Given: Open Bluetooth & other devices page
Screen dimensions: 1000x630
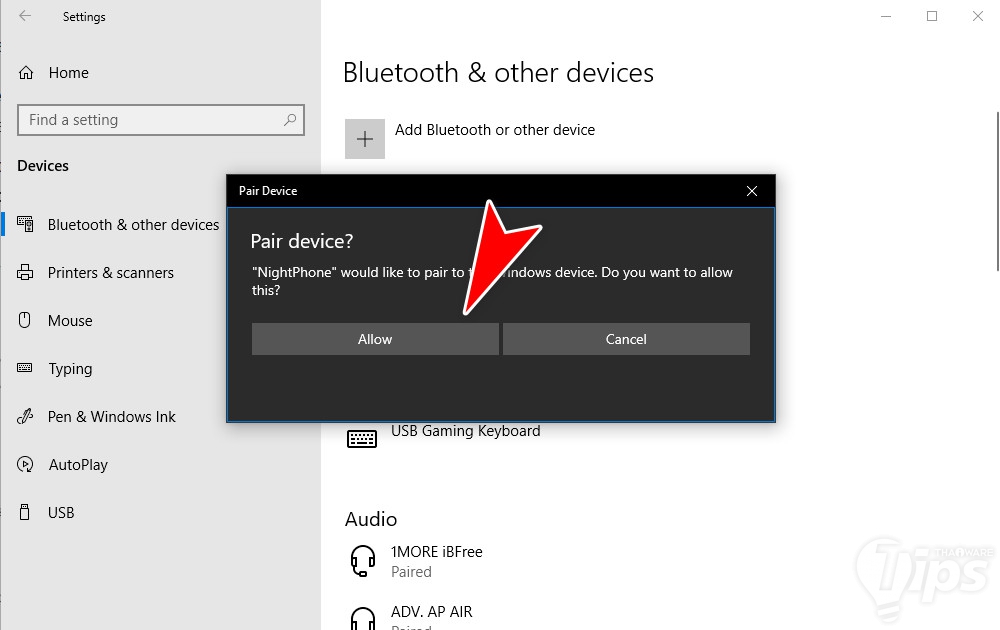Looking at the screenshot, I should click(x=133, y=225).
